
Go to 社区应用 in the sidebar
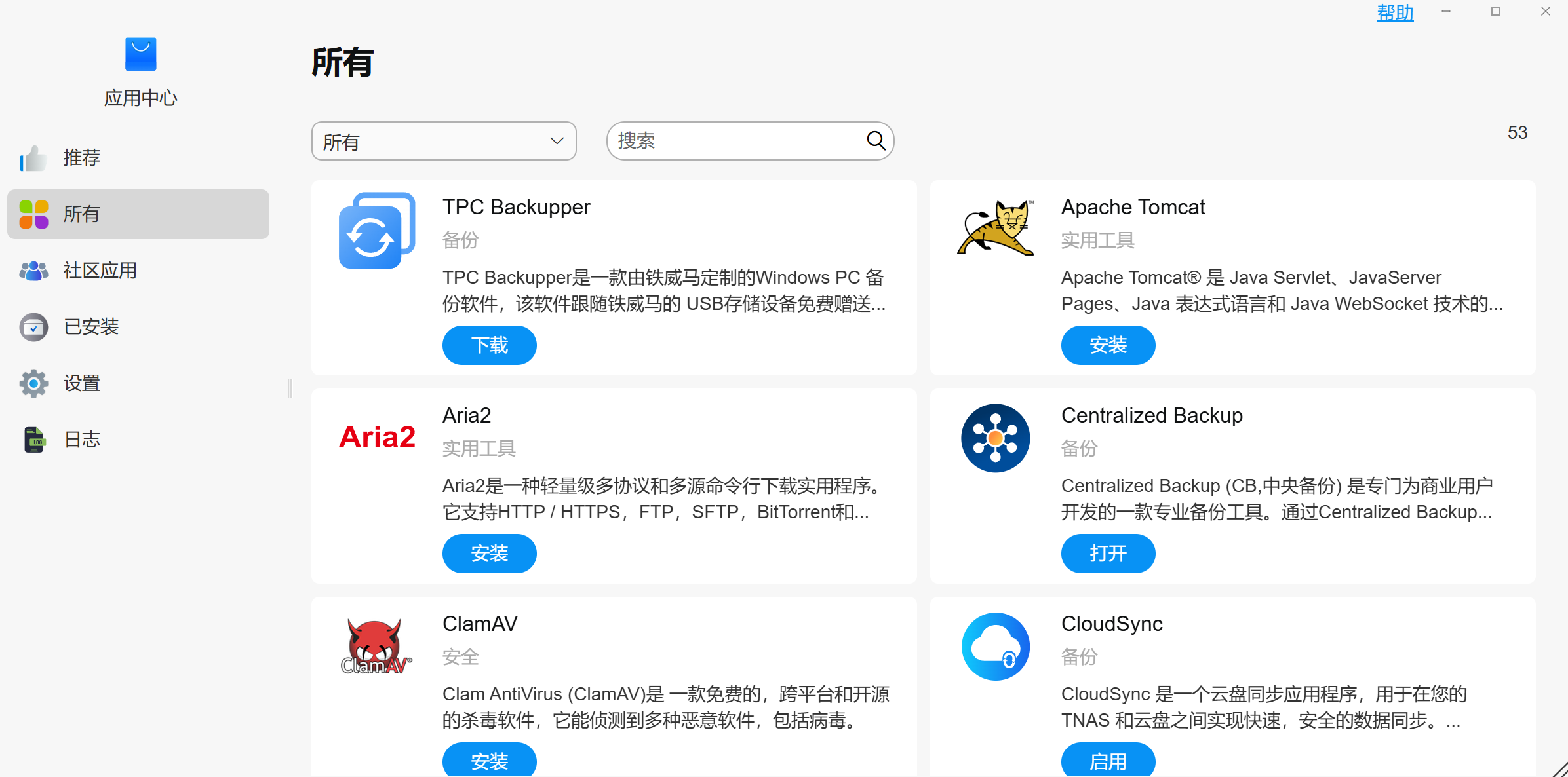tap(138, 271)
